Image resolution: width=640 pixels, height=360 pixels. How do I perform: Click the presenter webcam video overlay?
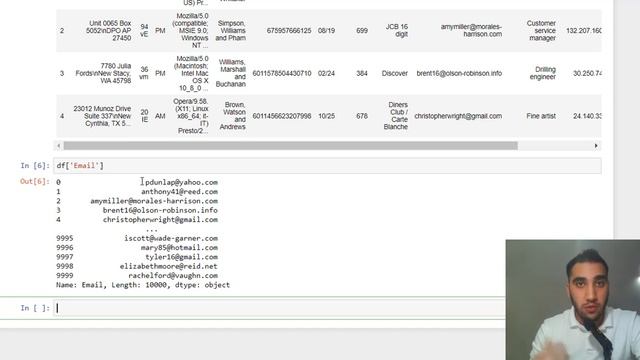click(573, 300)
